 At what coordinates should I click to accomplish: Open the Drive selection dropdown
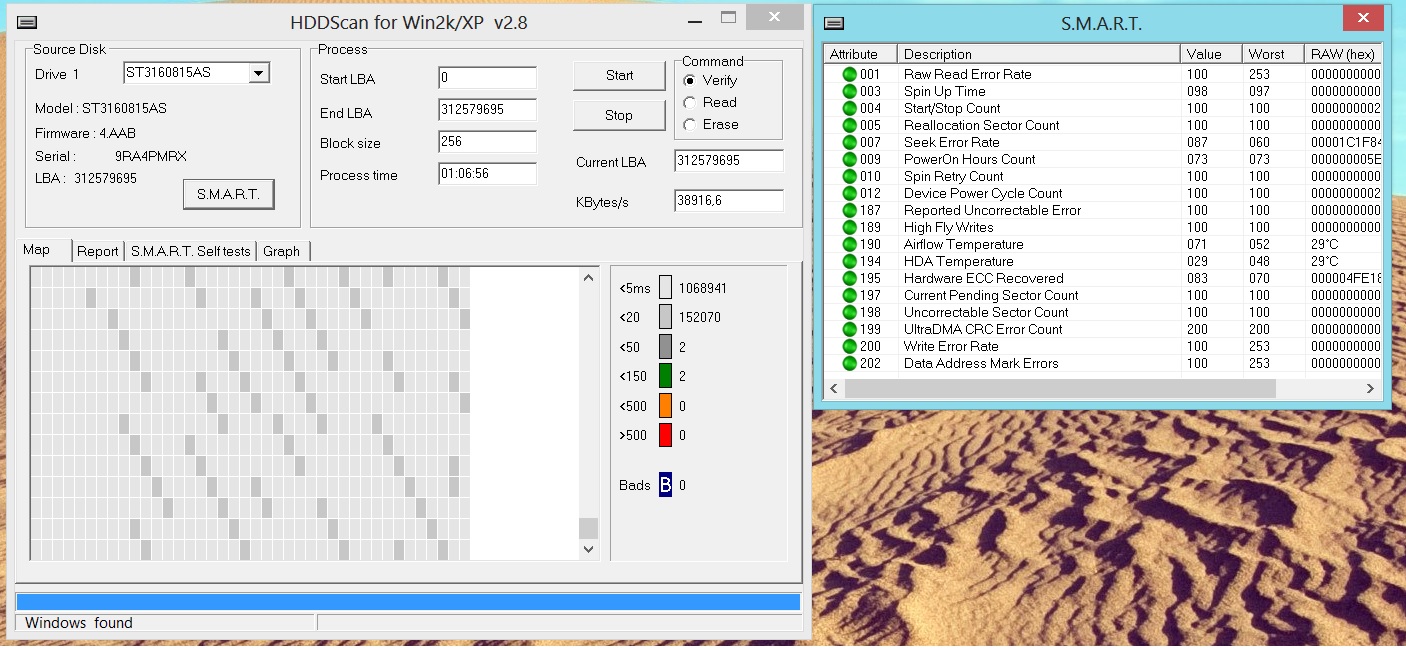(258, 73)
